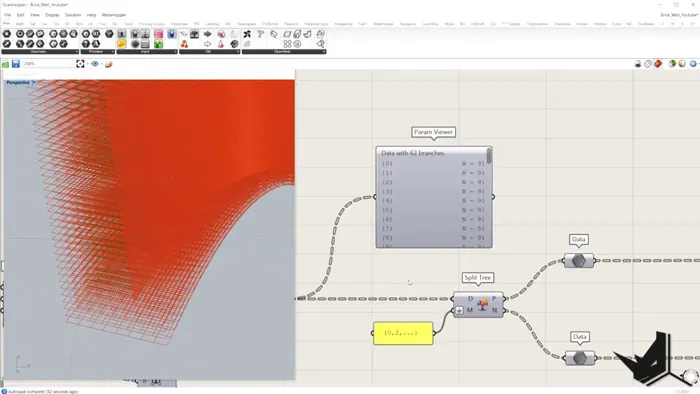700x394 pixels.
Task: Select lower Data parameter hexagon
Action: [580, 358]
